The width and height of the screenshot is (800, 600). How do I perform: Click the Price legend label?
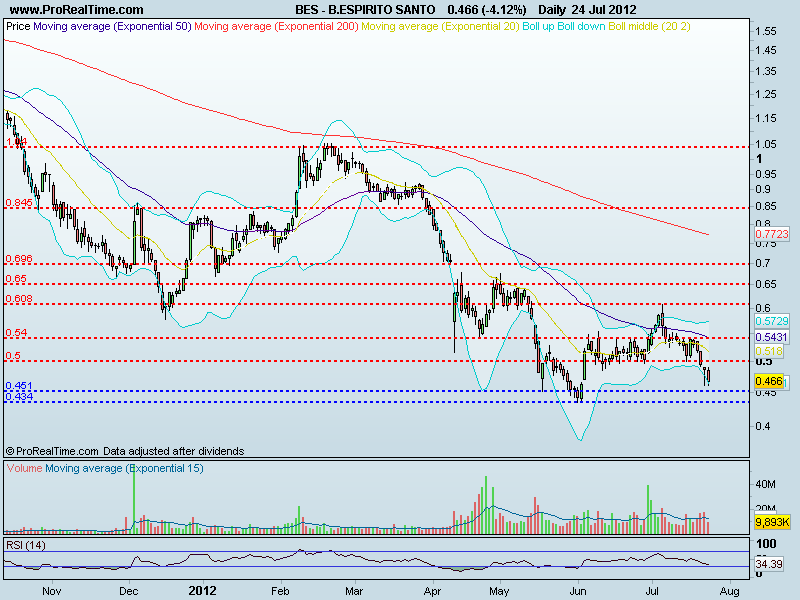tap(18, 26)
